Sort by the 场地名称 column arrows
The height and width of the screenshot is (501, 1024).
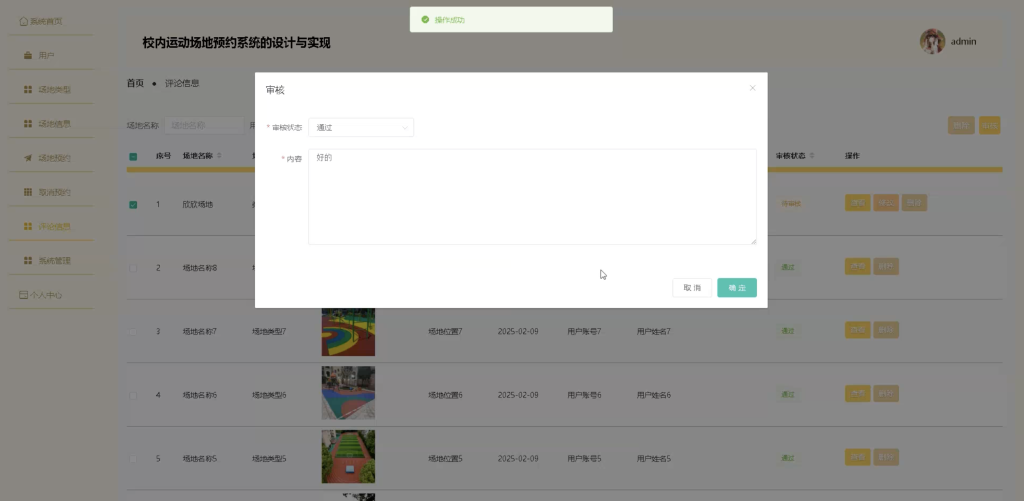[219, 155]
